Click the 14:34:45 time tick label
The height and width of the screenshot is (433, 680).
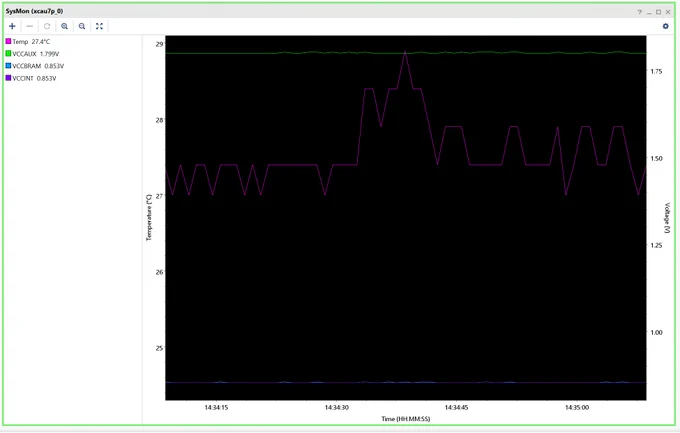tap(456, 407)
